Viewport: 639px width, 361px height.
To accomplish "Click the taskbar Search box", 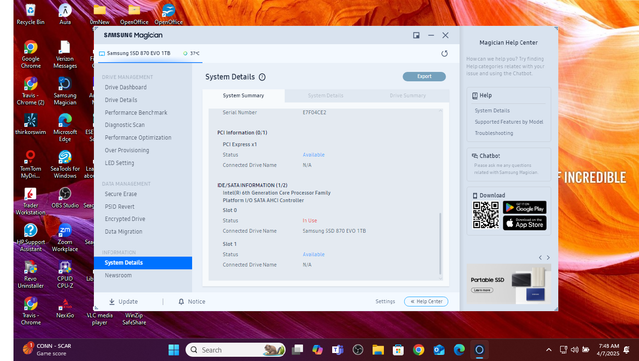I will [x=236, y=350].
